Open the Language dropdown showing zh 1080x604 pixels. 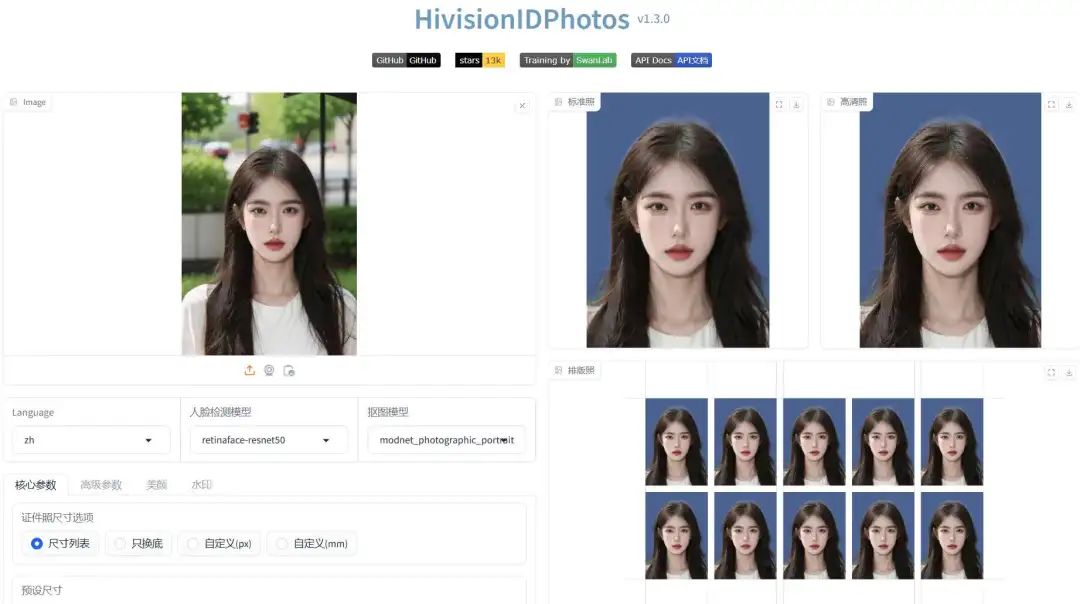pos(91,440)
